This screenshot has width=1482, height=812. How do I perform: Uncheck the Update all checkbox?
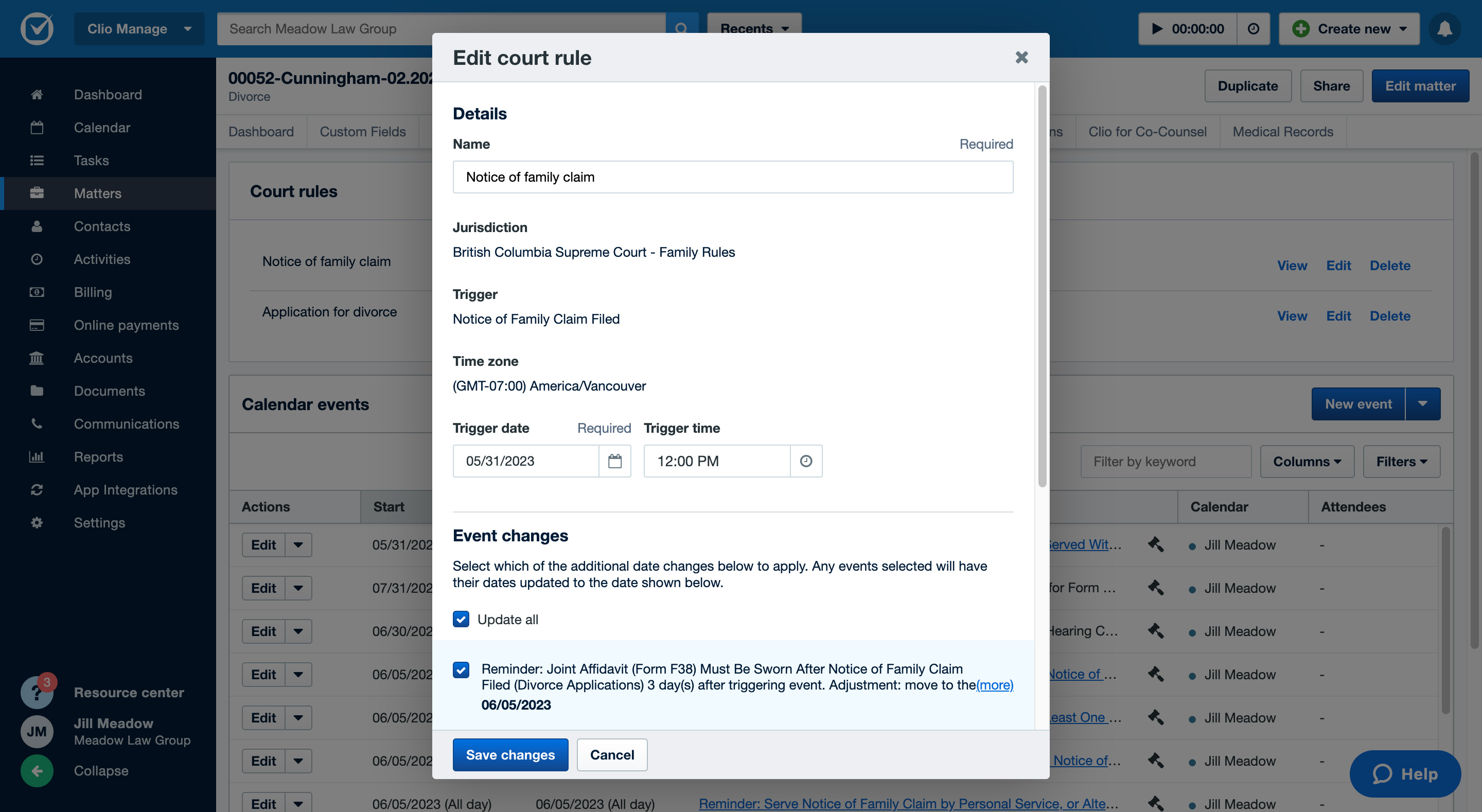tap(461, 619)
